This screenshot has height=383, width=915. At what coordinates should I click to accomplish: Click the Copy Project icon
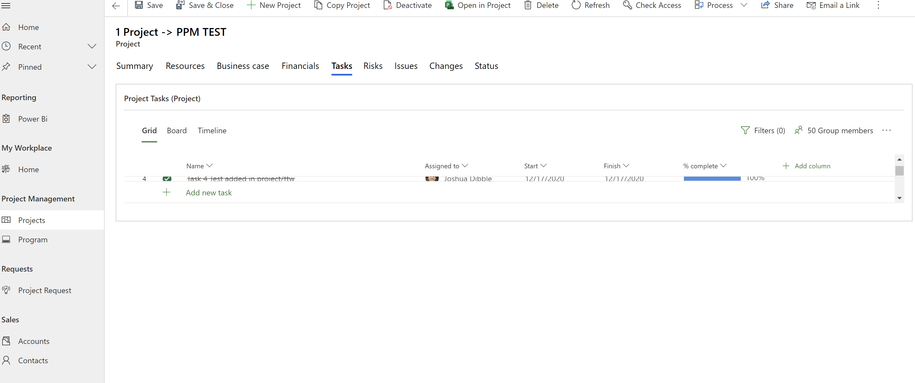point(318,5)
